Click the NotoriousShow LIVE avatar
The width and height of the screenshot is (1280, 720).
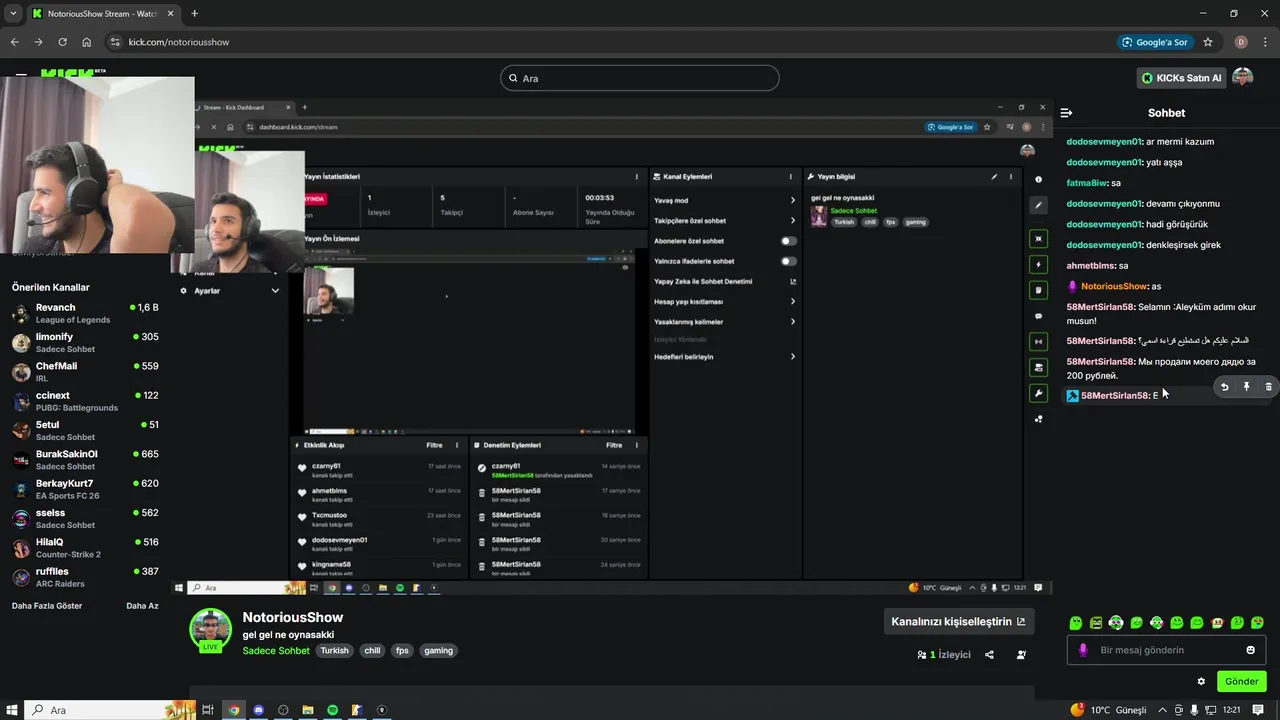click(x=211, y=630)
